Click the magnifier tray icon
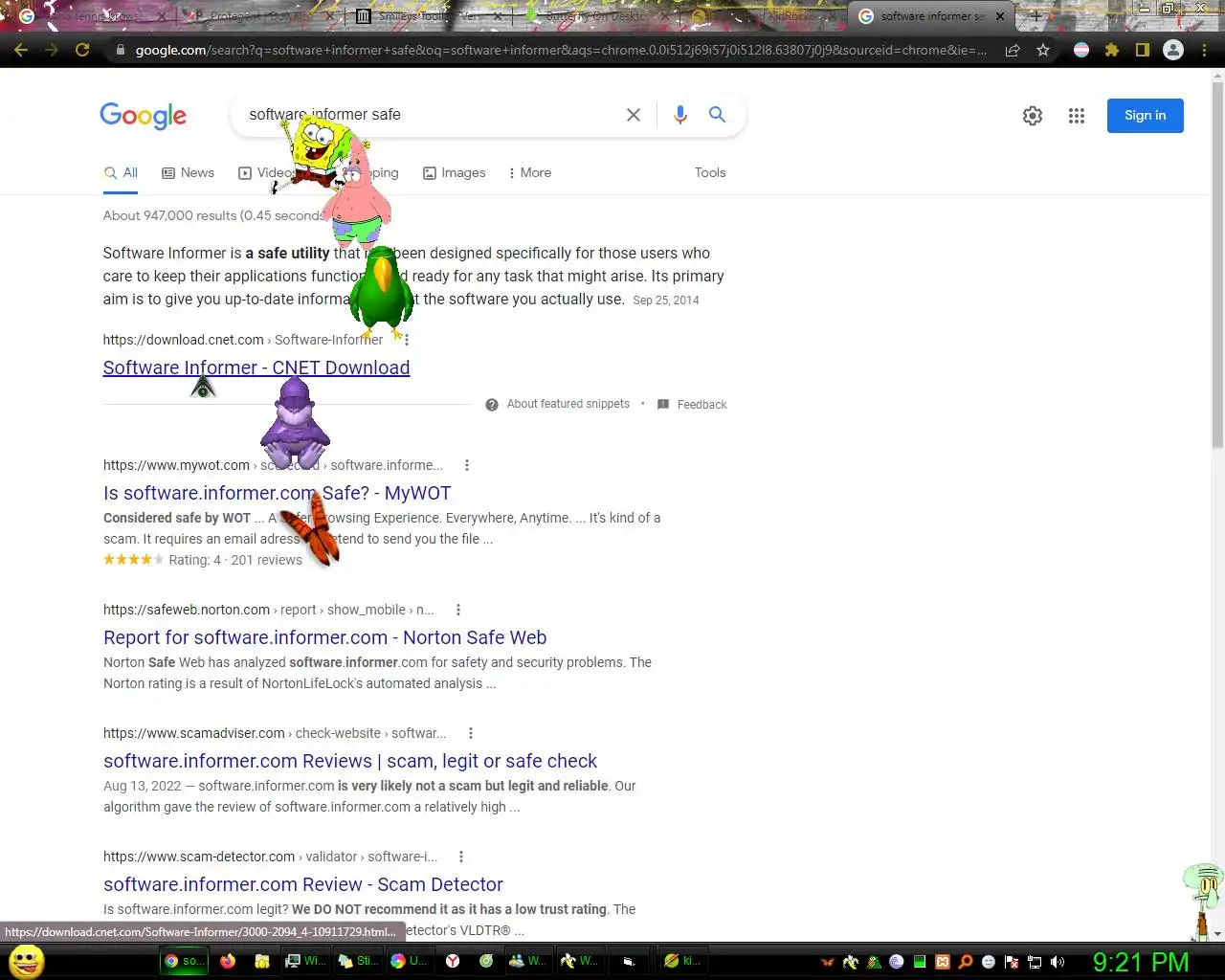Screen dimensions: 1225x980 [x=966, y=962]
